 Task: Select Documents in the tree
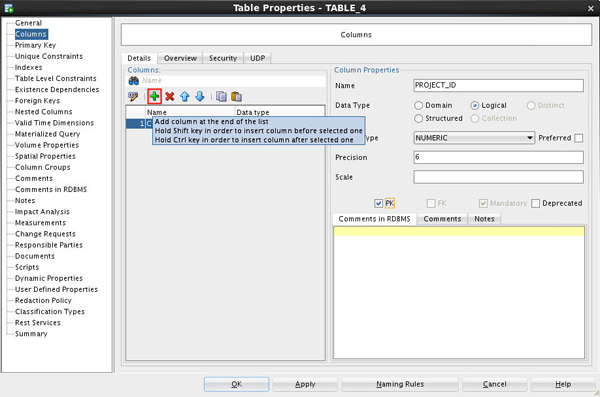(34, 256)
